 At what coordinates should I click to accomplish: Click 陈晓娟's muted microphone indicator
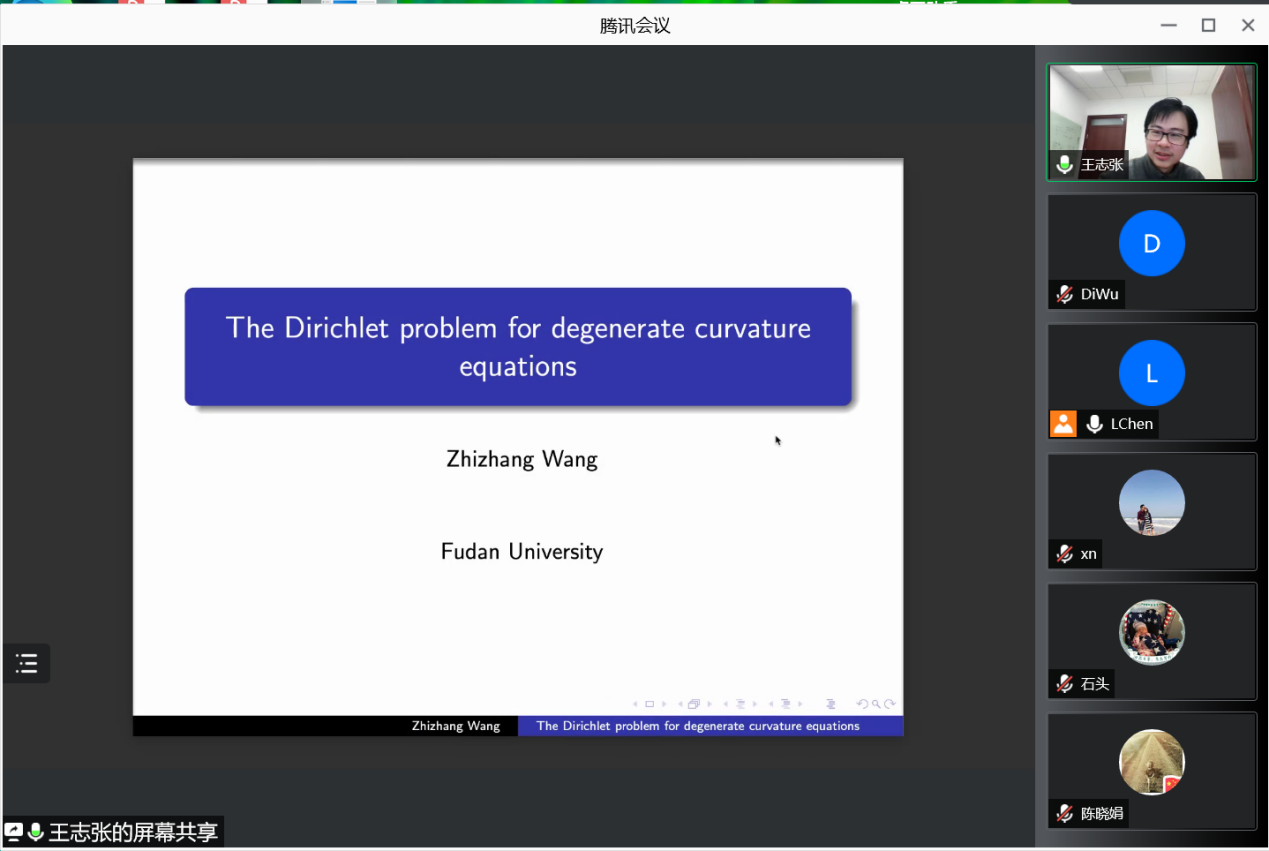[1065, 814]
